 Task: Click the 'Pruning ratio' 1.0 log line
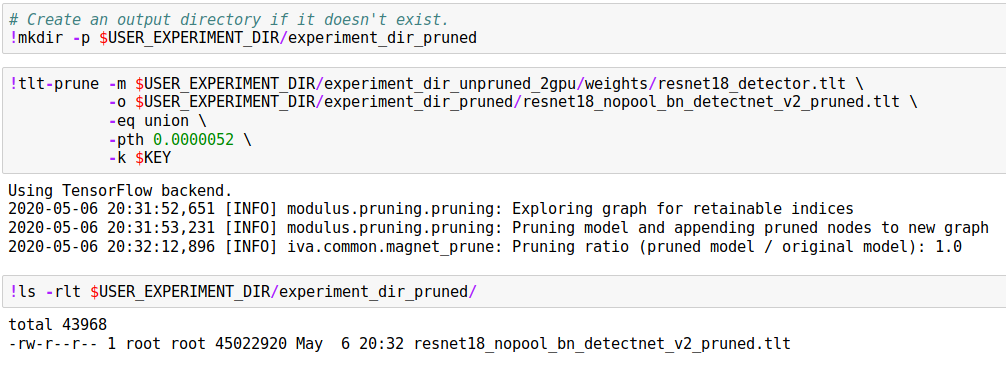coord(485,246)
